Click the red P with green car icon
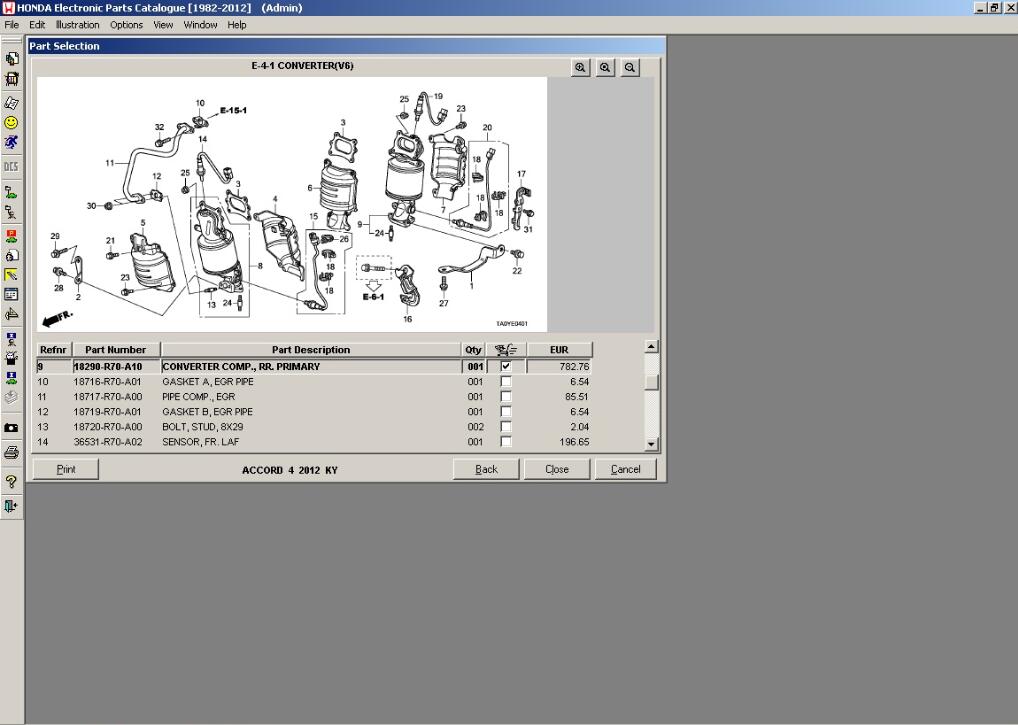This screenshot has height=725, width=1018. click(x=11, y=236)
